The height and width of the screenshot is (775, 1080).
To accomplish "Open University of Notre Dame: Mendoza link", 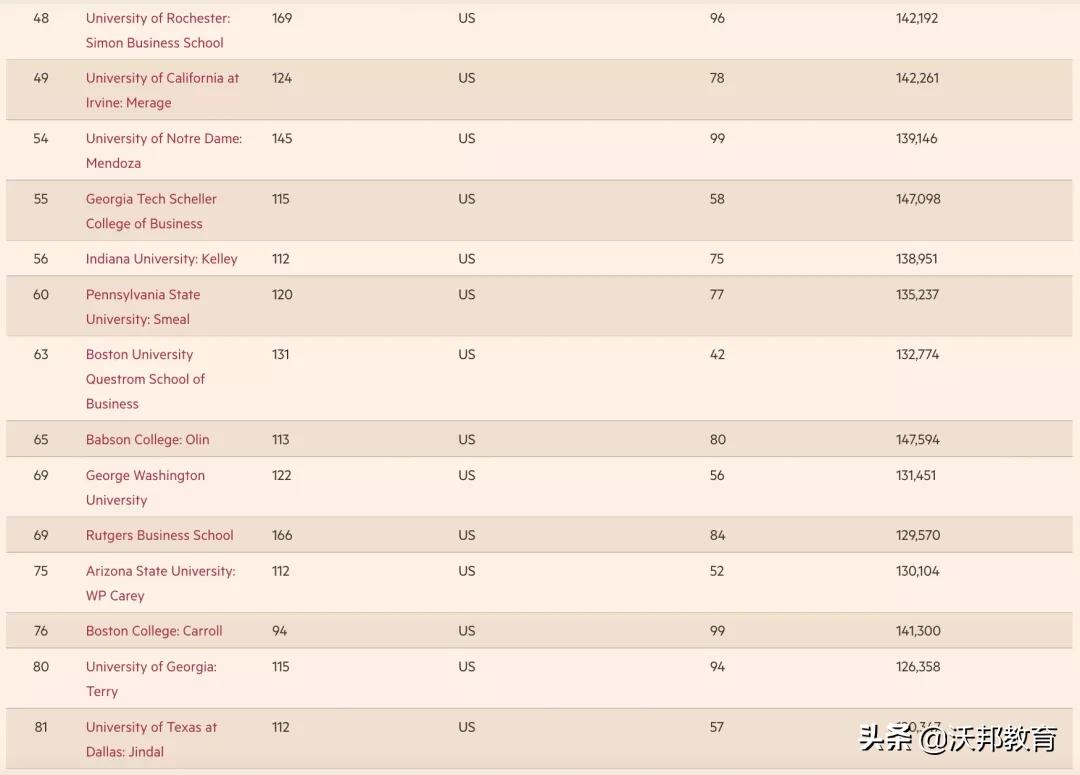I will [164, 150].
